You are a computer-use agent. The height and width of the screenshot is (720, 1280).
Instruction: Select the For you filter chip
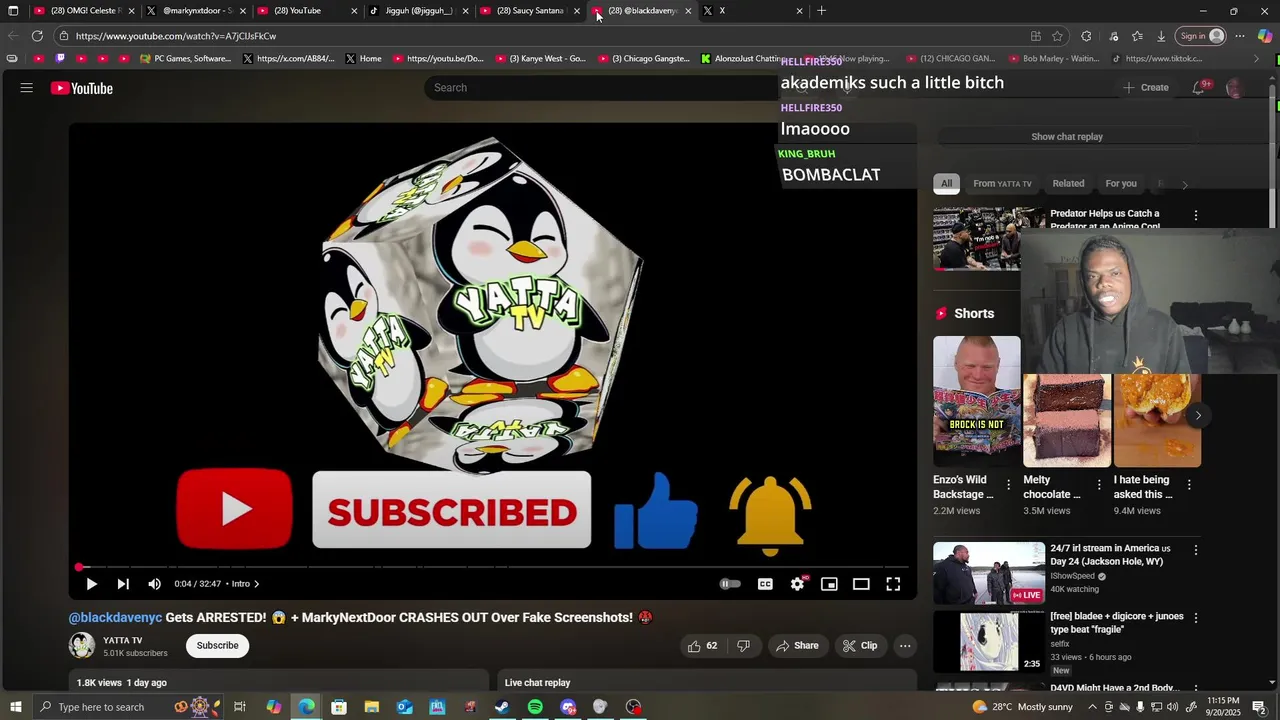1121,184
